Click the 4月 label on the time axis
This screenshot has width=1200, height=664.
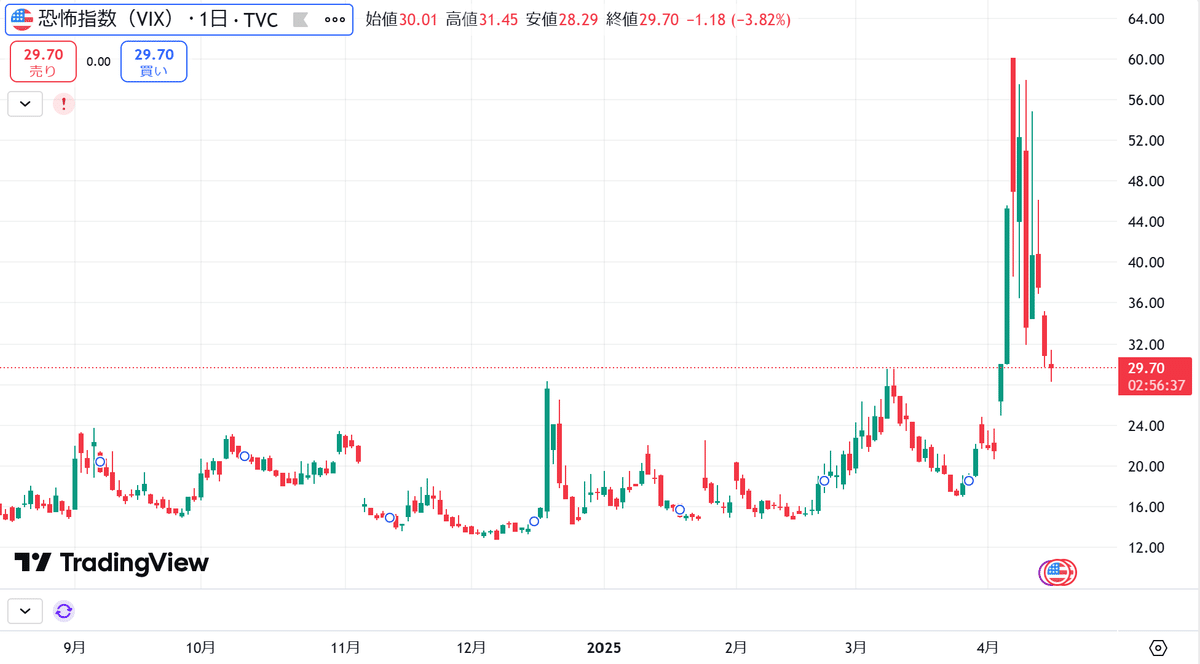(x=988, y=648)
